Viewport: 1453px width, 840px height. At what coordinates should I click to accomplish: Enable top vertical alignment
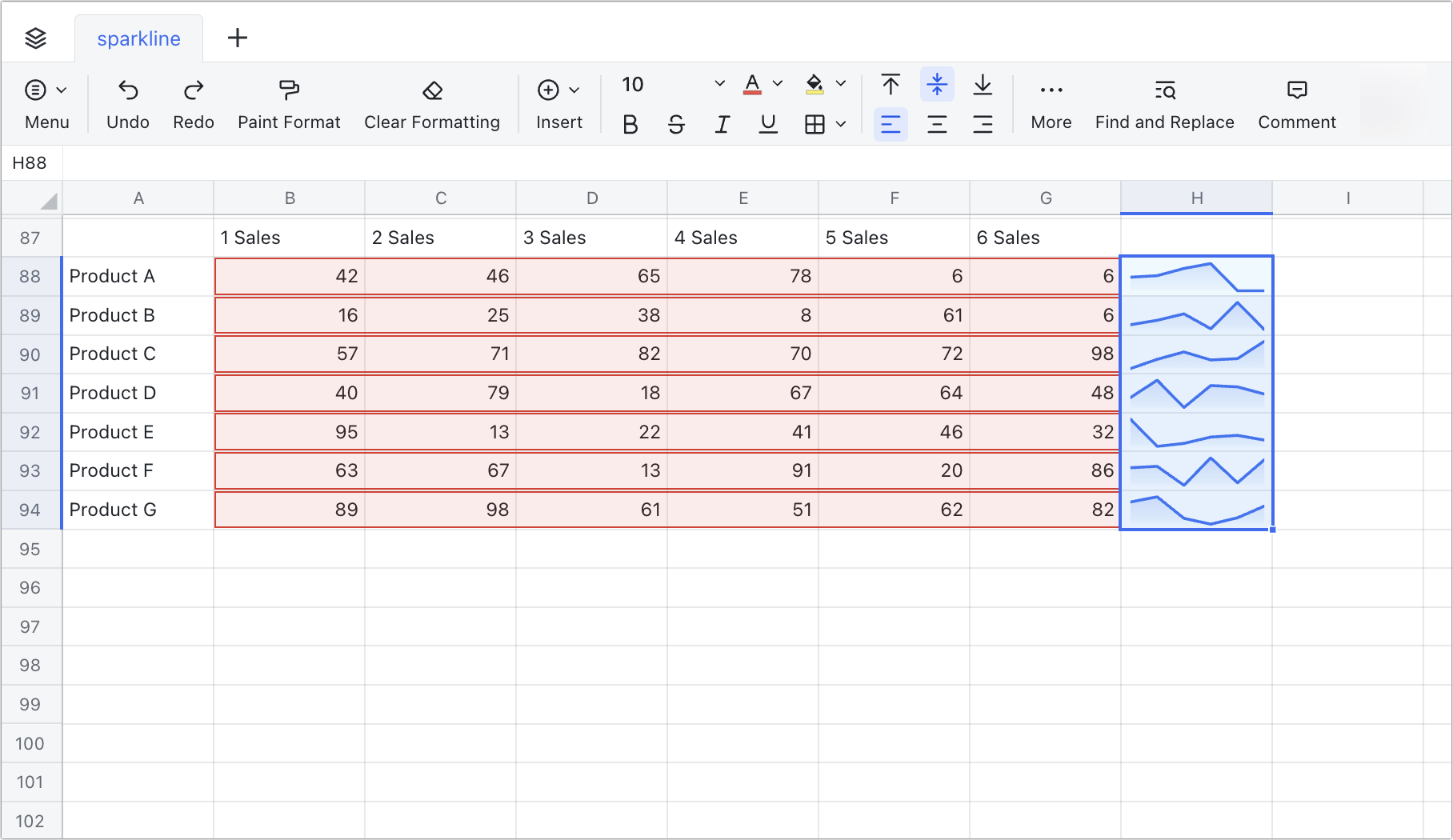pyautogui.click(x=890, y=84)
